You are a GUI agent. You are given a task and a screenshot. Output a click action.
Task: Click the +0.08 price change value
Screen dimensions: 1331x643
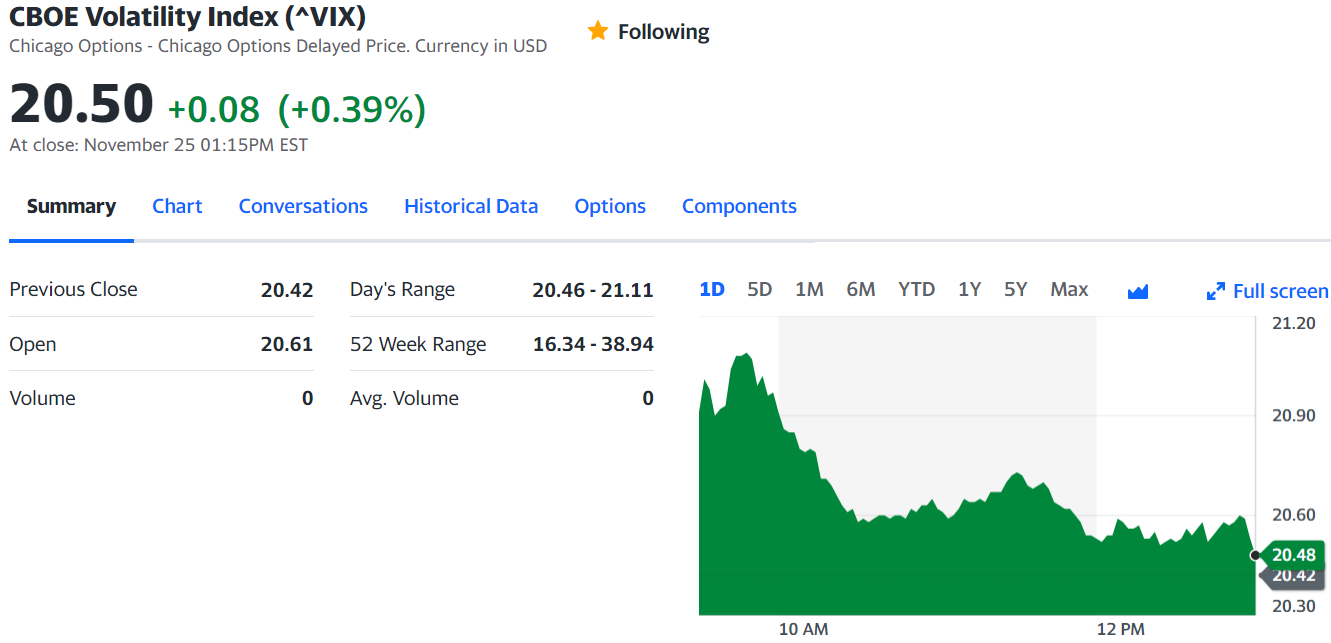pyautogui.click(x=213, y=109)
